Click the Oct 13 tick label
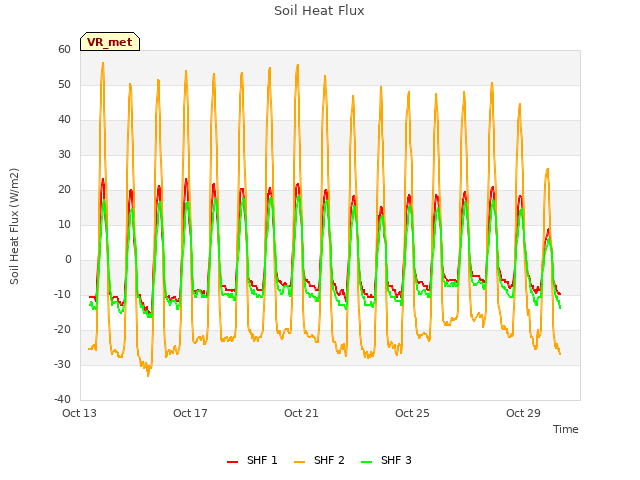The width and height of the screenshot is (640, 480). [79, 413]
